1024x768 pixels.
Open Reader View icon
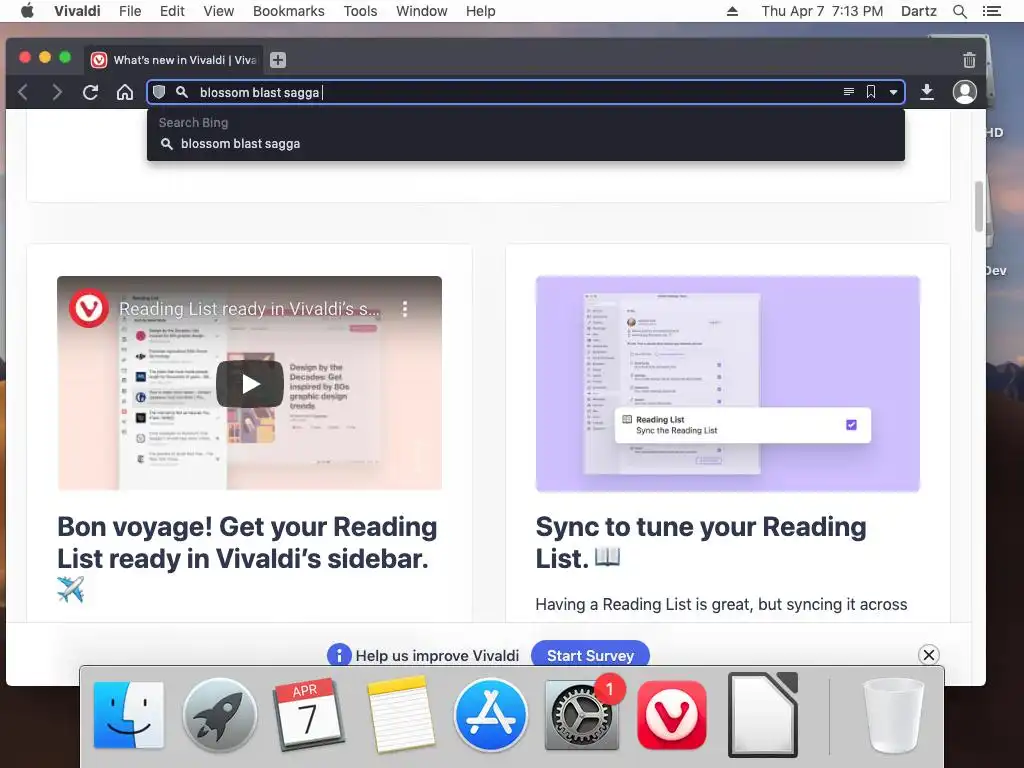coord(848,92)
